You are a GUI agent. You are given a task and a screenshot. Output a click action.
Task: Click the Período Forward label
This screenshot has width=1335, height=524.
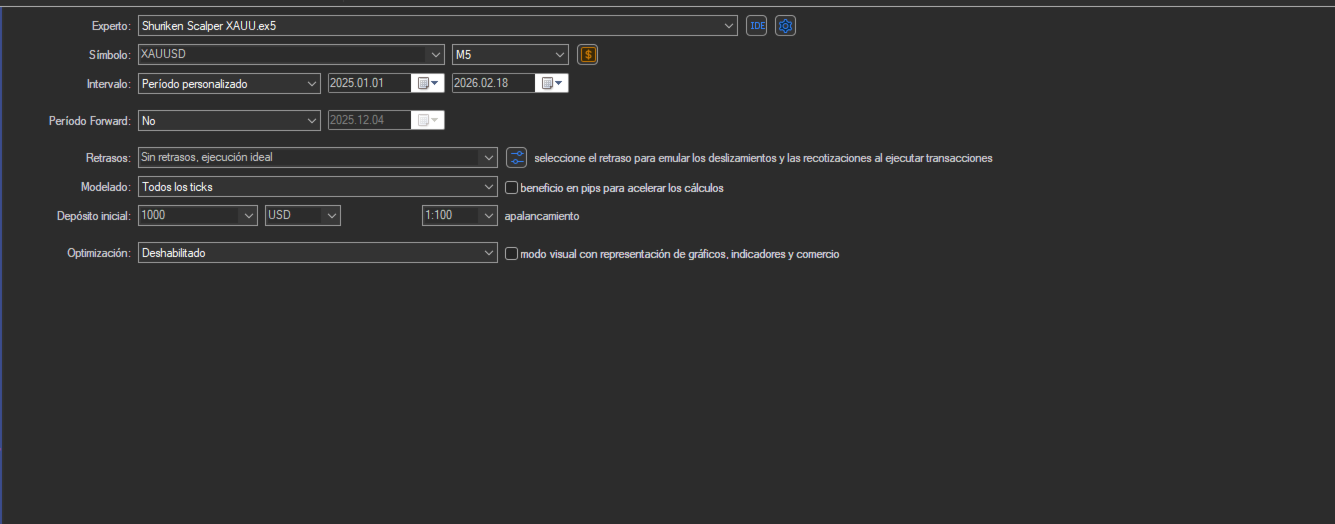click(90, 121)
